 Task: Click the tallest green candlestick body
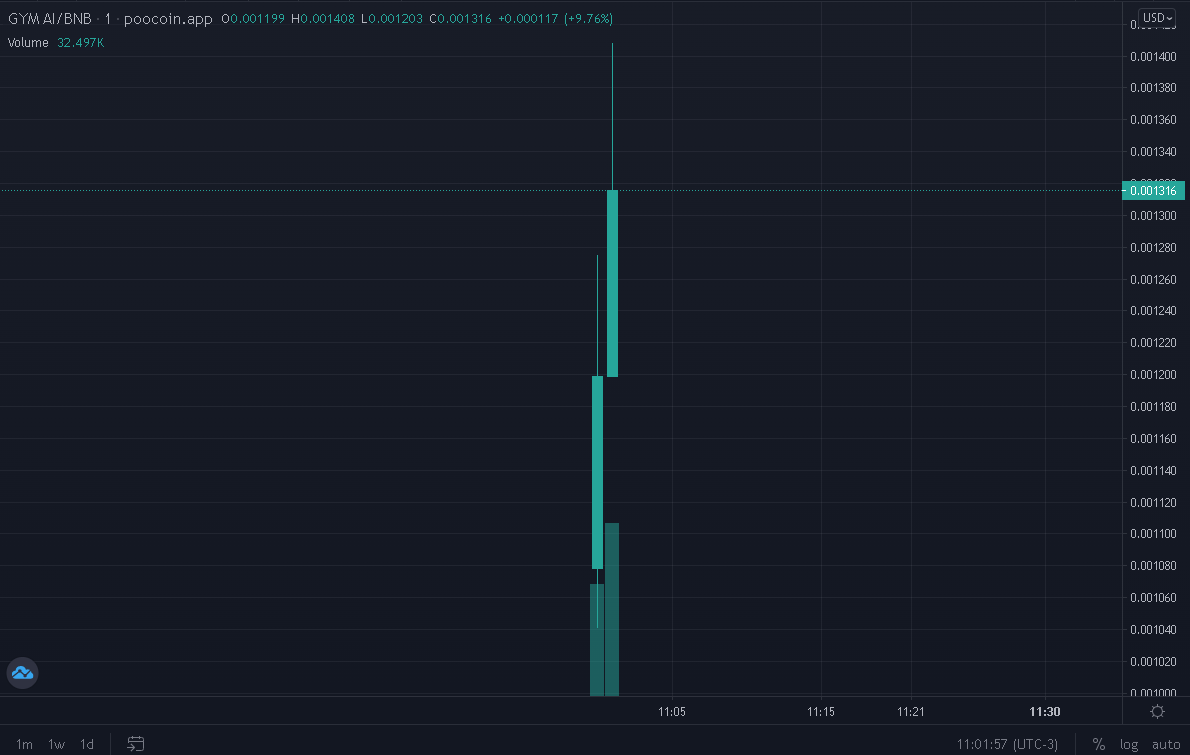point(612,283)
